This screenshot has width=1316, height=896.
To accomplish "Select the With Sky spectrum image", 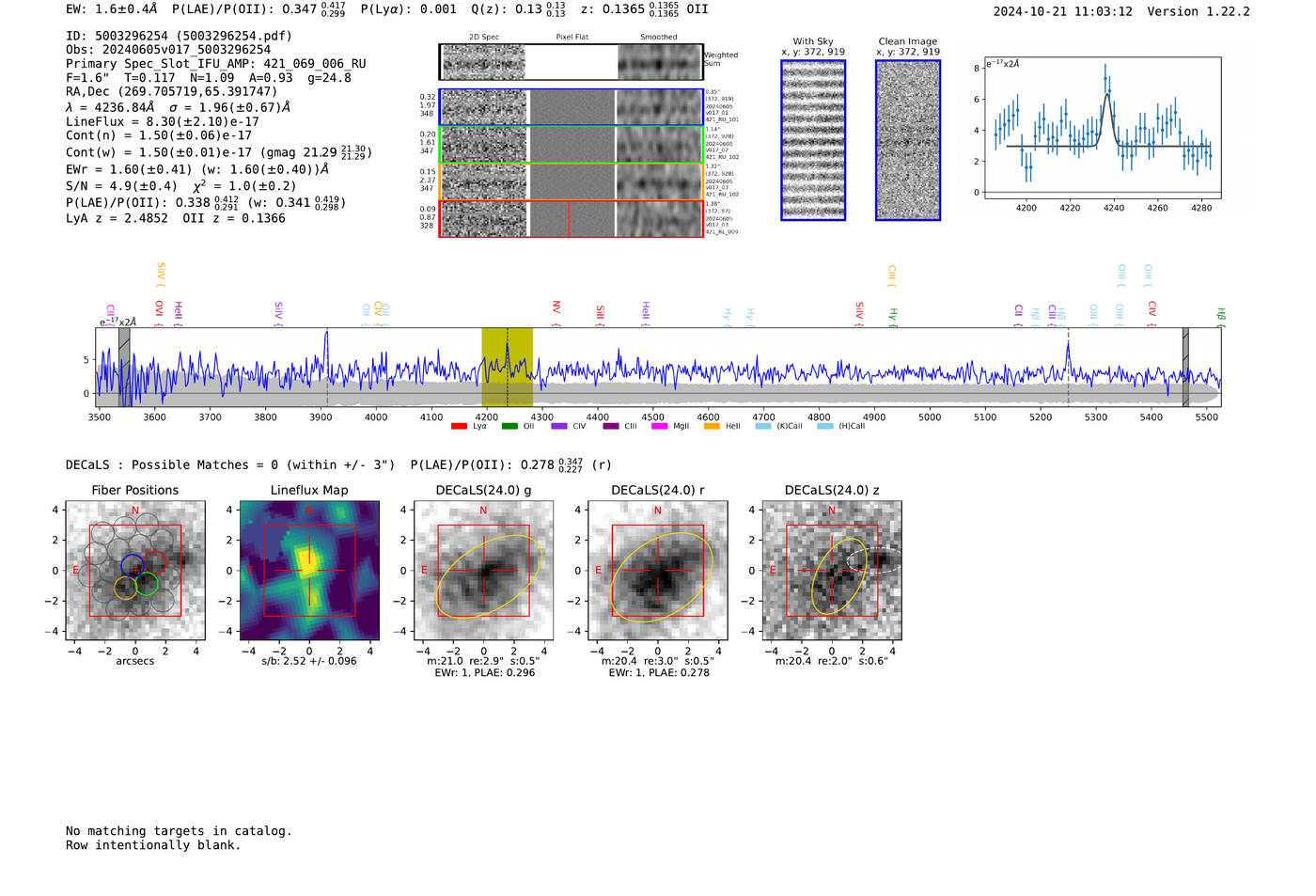I will (813, 140).
